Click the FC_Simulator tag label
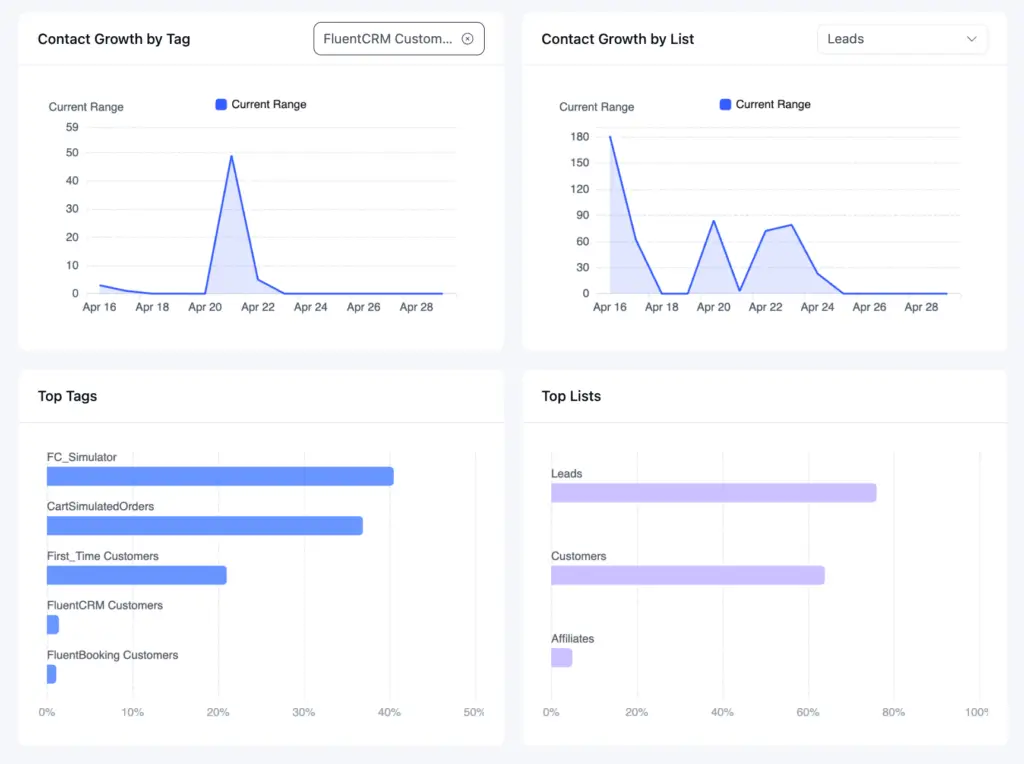The image size is (1024, 764). click(82, 457)
